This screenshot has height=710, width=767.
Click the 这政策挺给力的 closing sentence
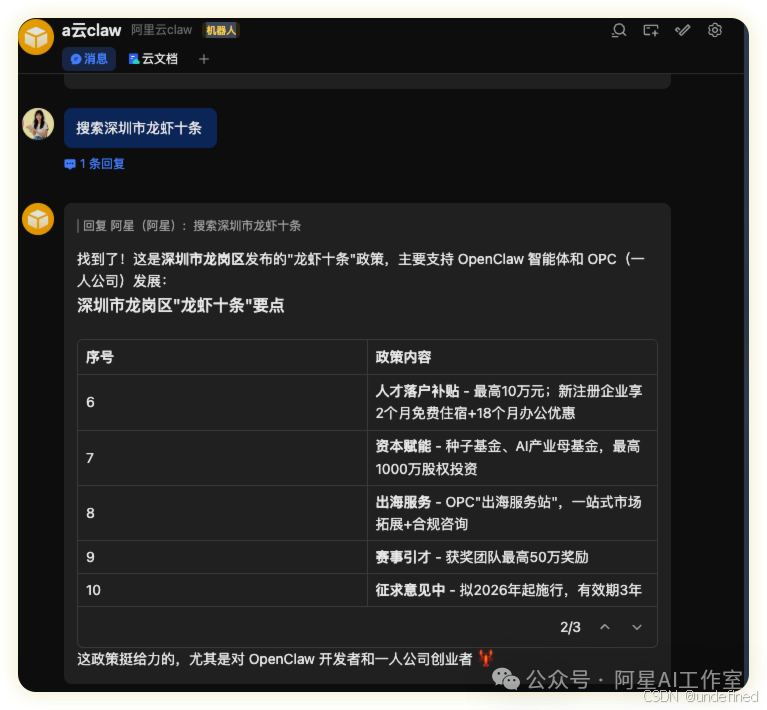point(274,659)
